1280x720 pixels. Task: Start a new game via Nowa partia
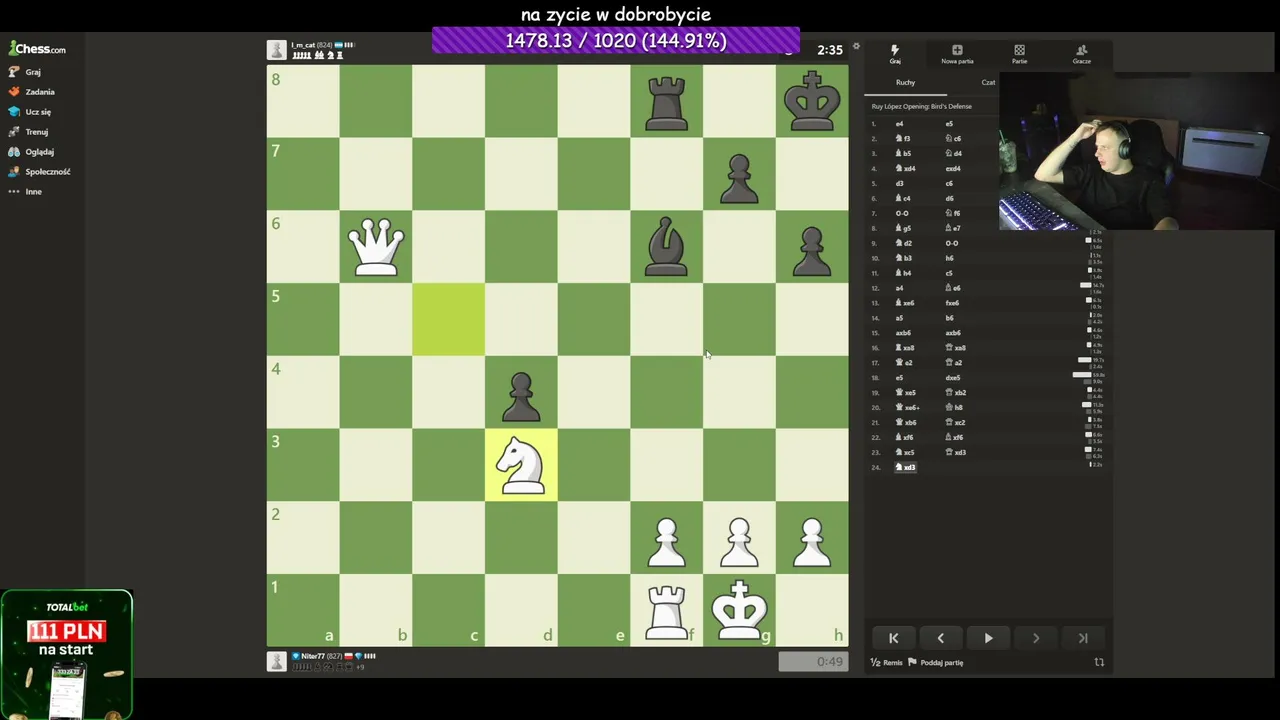[957, 54]
